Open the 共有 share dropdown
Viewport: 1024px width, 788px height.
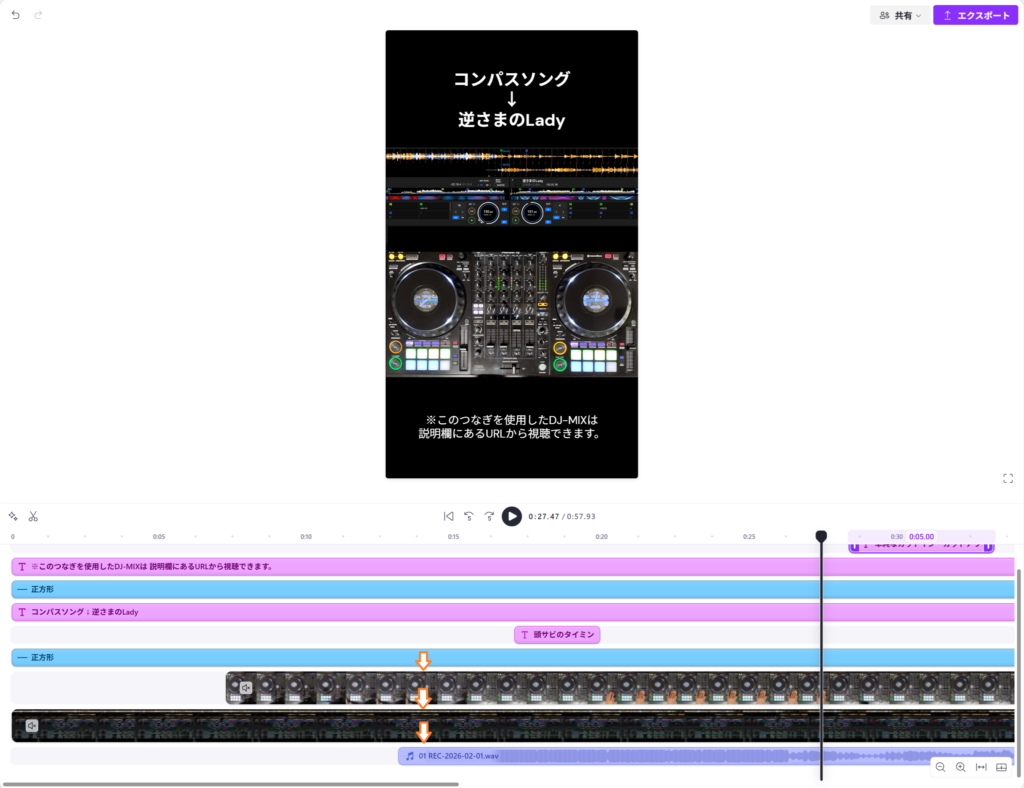[x=899, y=16]
